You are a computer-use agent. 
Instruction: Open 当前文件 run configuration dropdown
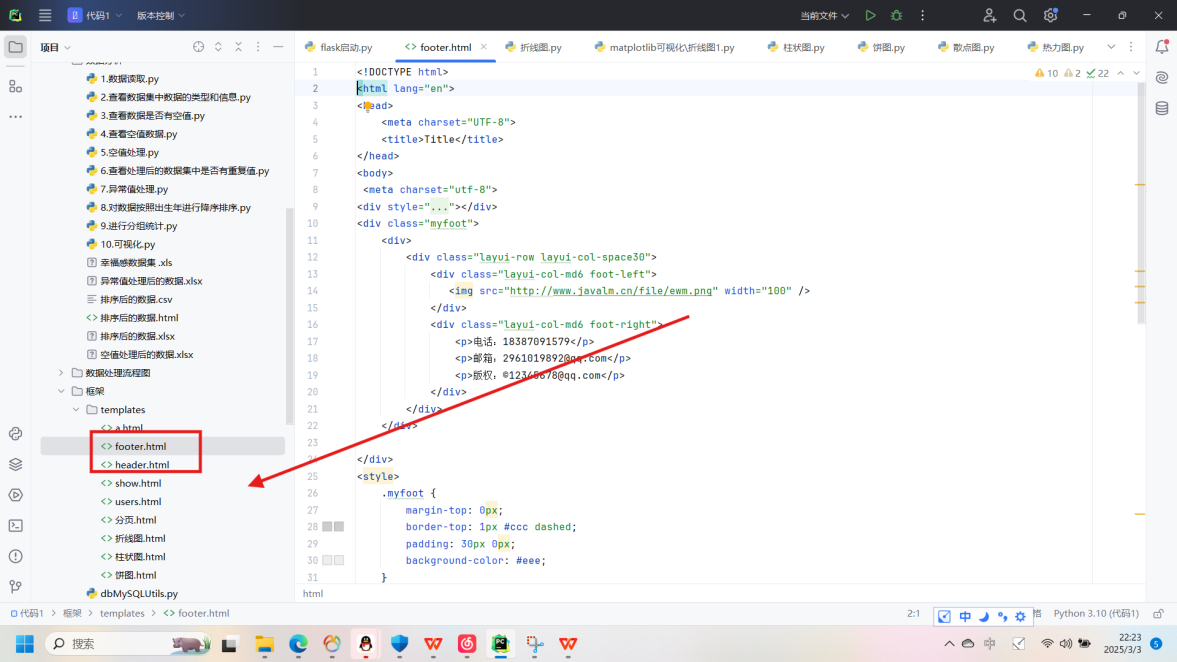pyautogui.click(x=824, y=15)
